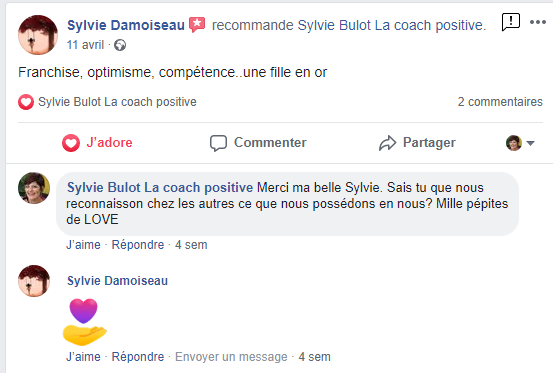Open the post options three-dots menu

pyautogui.click(x=537, y=22)
